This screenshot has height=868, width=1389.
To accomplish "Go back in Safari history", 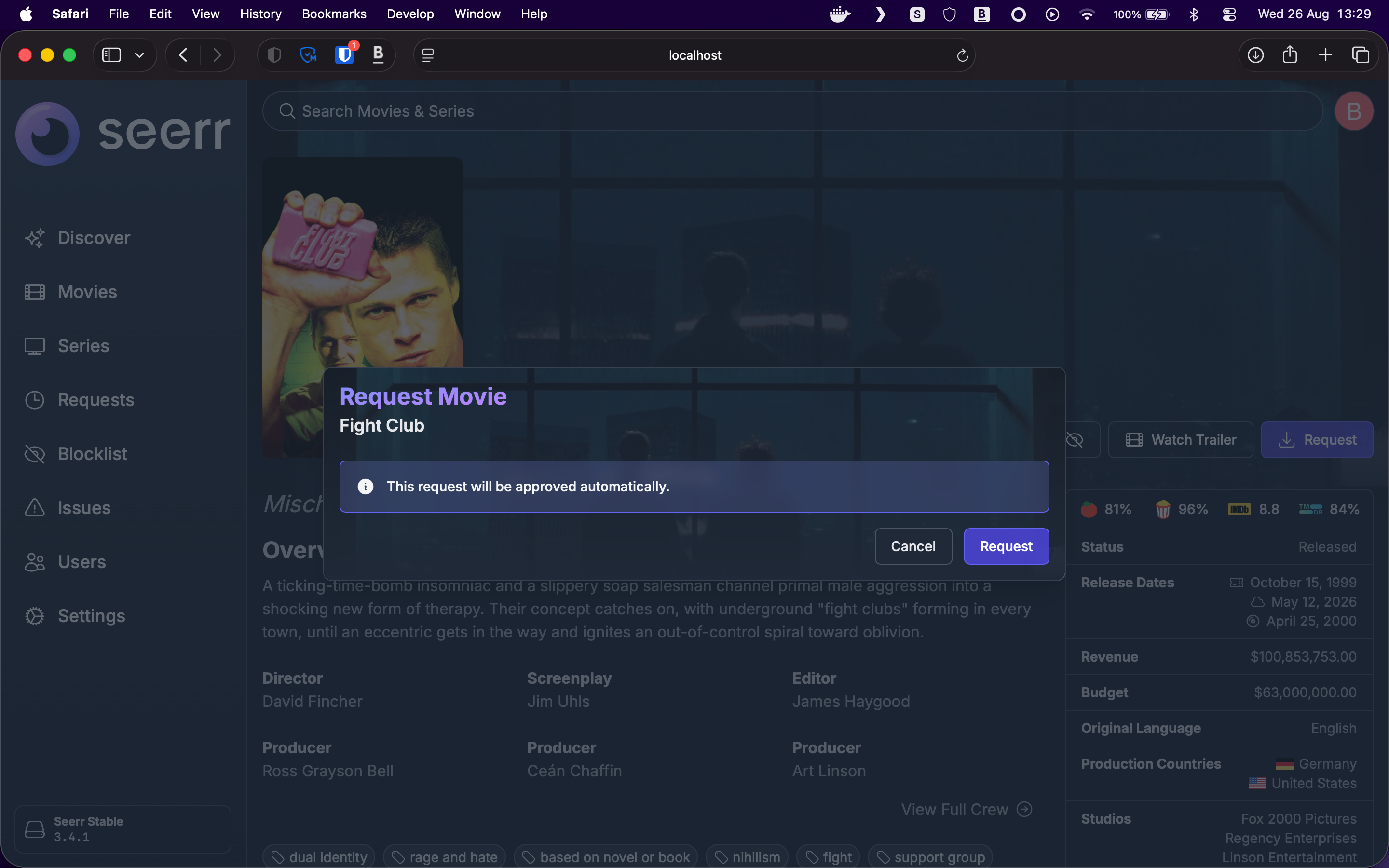I will (183, 55).
